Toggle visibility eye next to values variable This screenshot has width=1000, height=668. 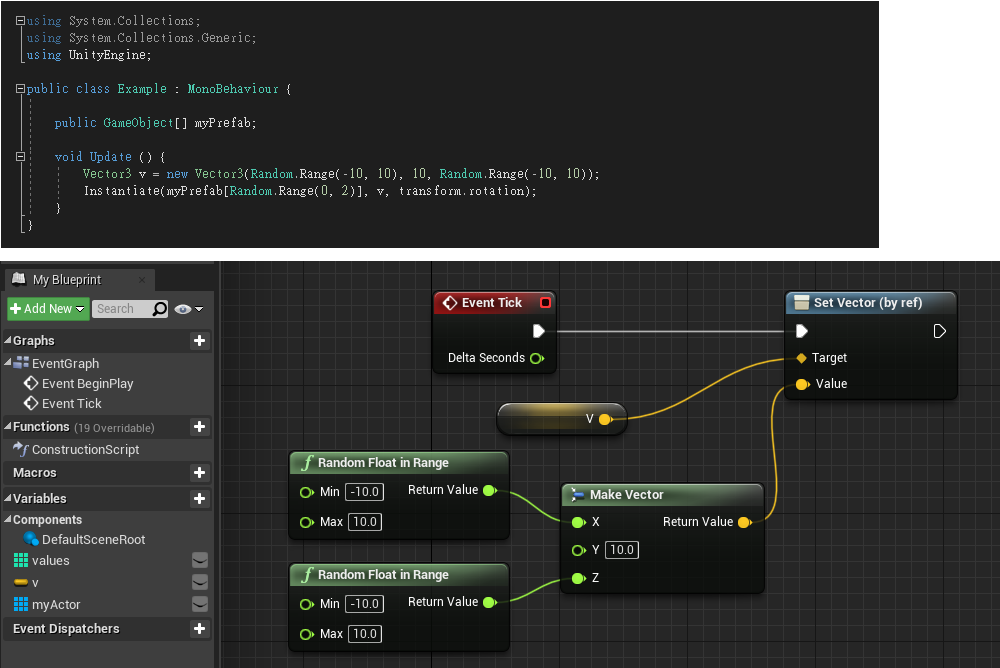(x=200, y=561)
